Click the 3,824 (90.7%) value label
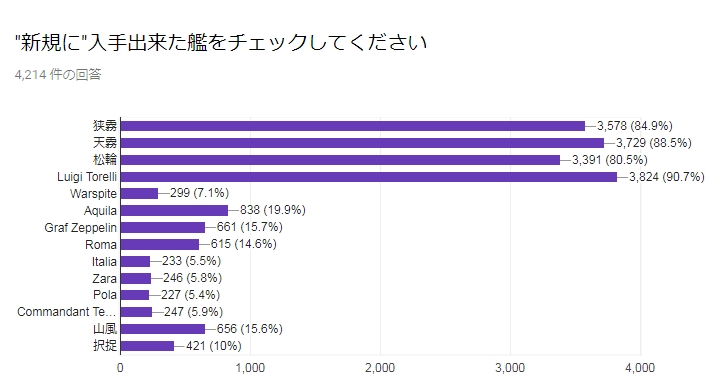 pyautogui.click(x=667, y=176)
